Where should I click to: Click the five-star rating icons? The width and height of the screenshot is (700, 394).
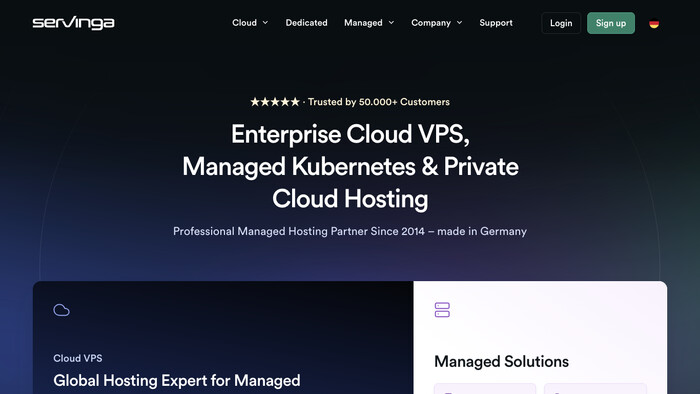coord(275,102)
